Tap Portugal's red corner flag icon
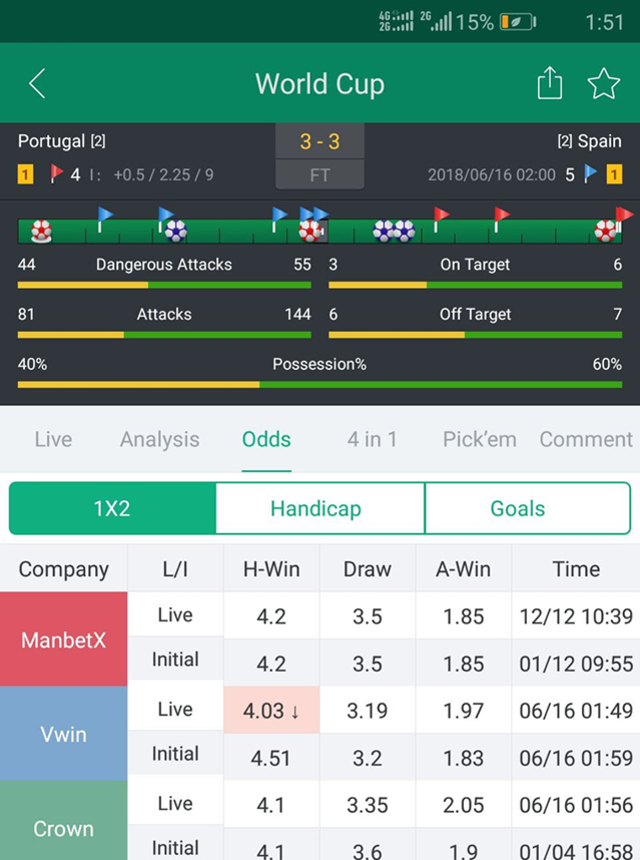This screenshot has height=860, width=640. [56, 174]
